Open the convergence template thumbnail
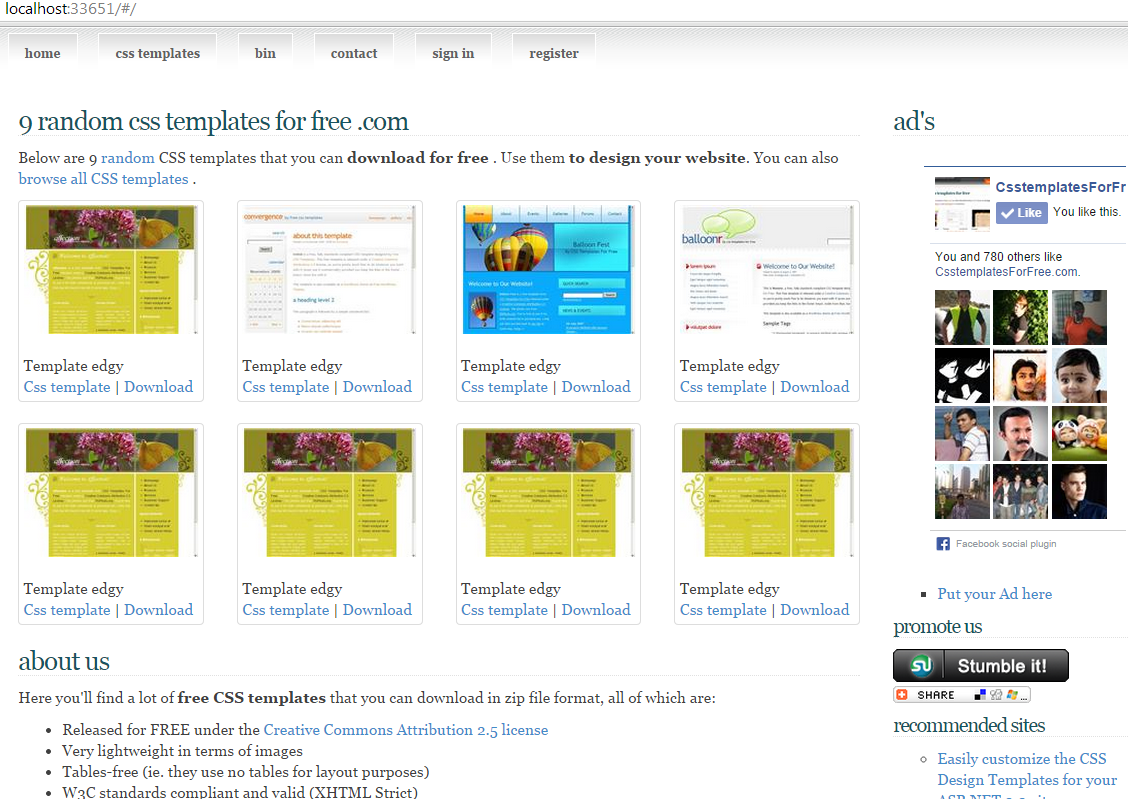Image resolution: width=1128 pixels, height=799 pixels. (329, 270)
